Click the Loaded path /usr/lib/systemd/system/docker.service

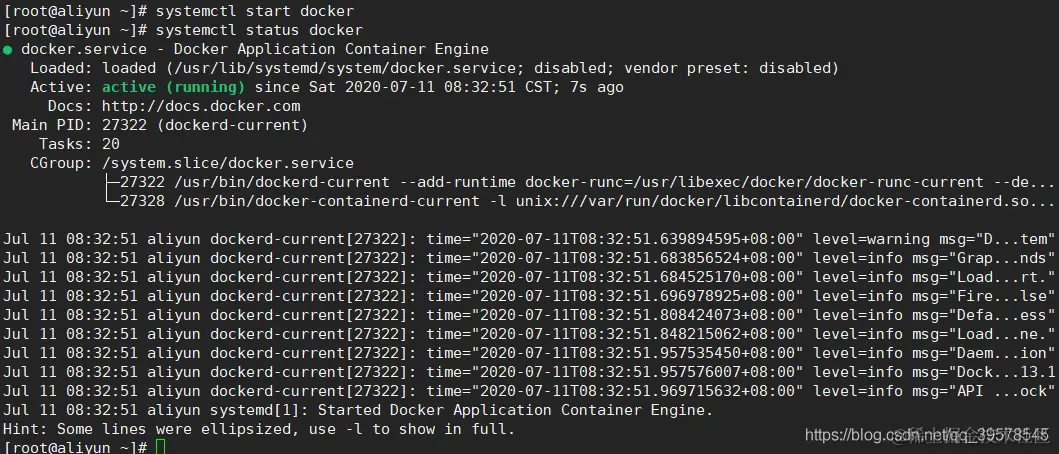tap(358, 68)
